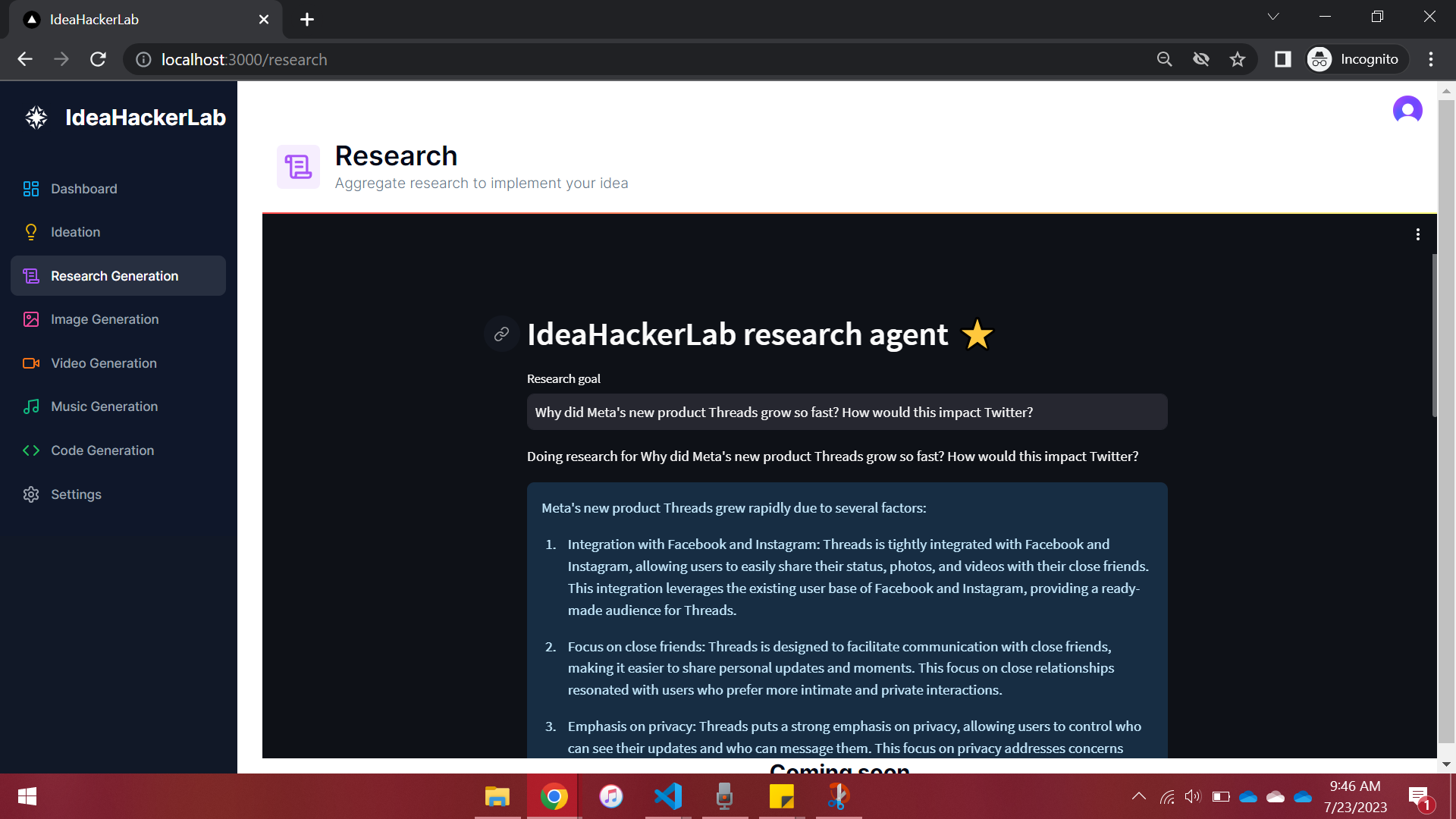Viewport: 1456px width, 819px height.
Task: Toggle the browser side panel button
Action: [1282, 59]
